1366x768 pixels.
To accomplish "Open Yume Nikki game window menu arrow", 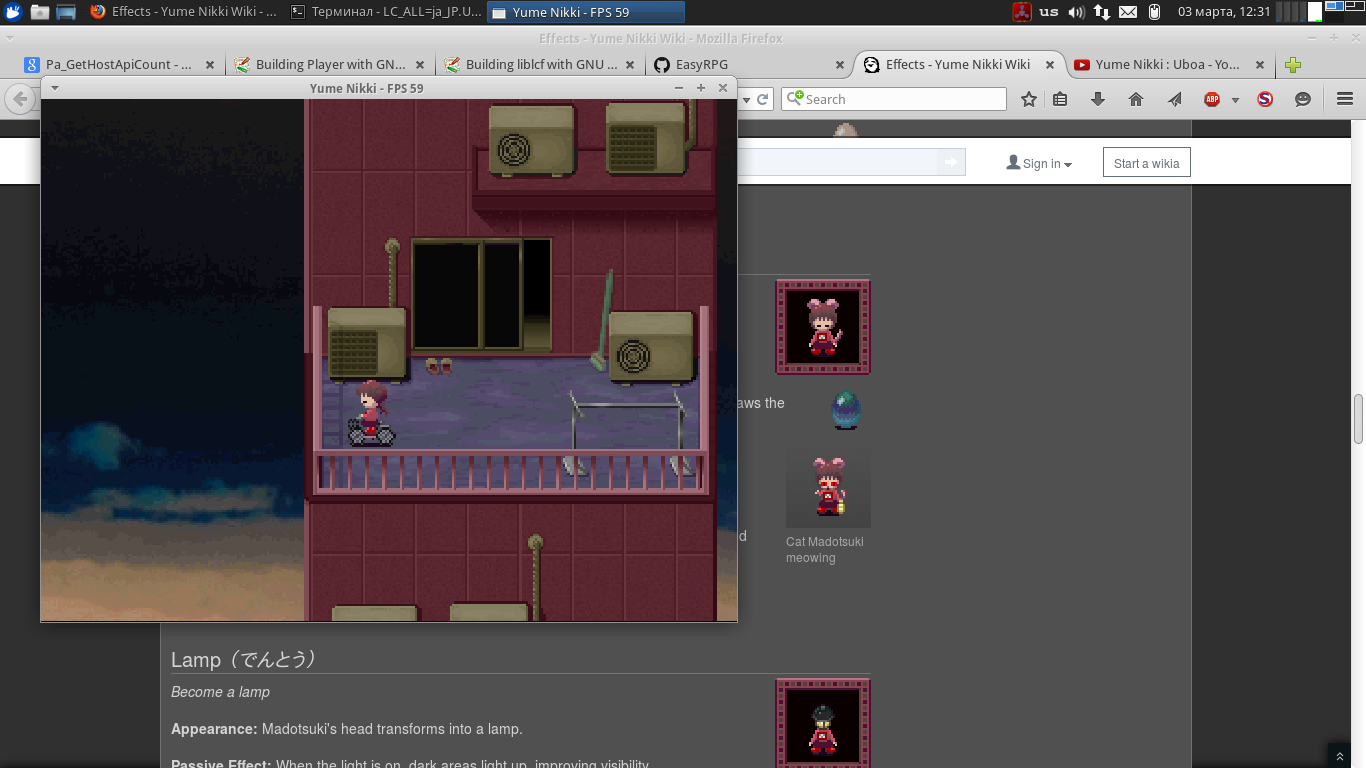I will pos(55,88).
